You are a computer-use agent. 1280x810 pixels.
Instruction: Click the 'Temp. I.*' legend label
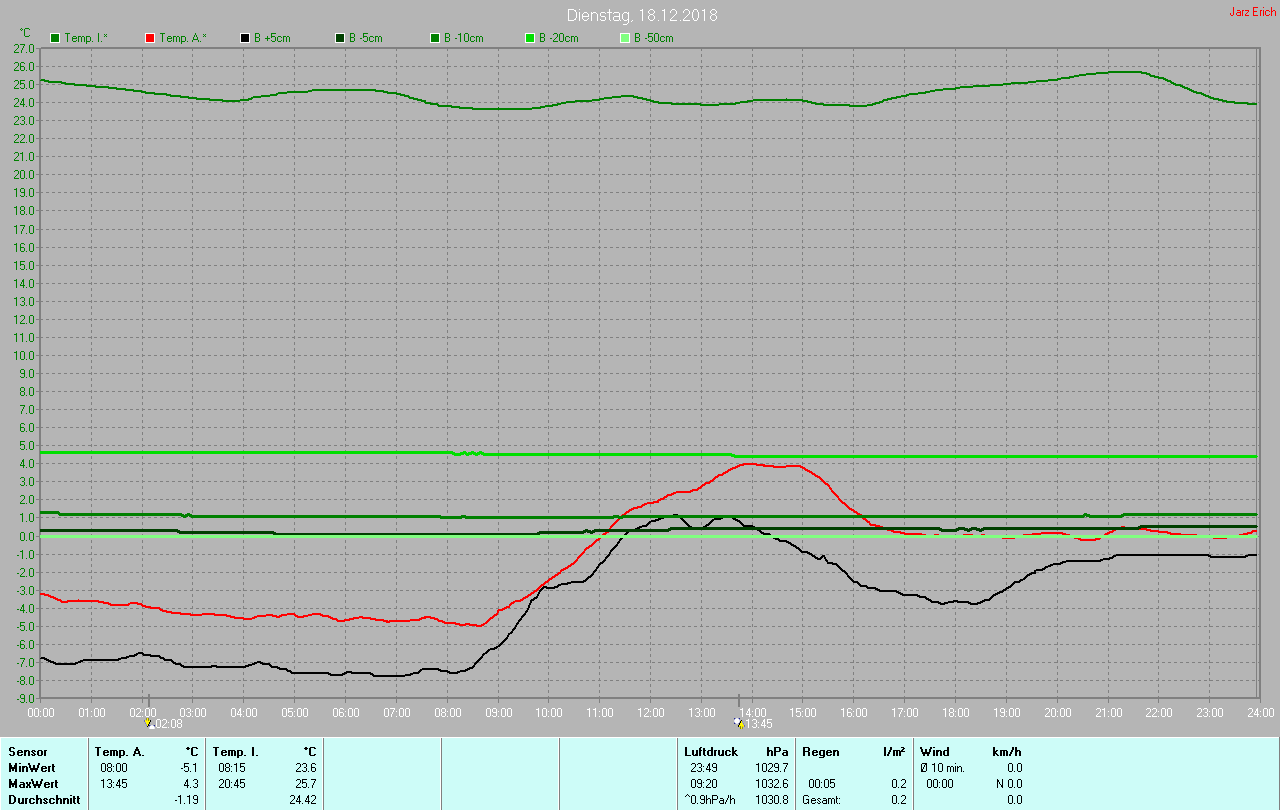pyautogui.click(x=87, y=38)
